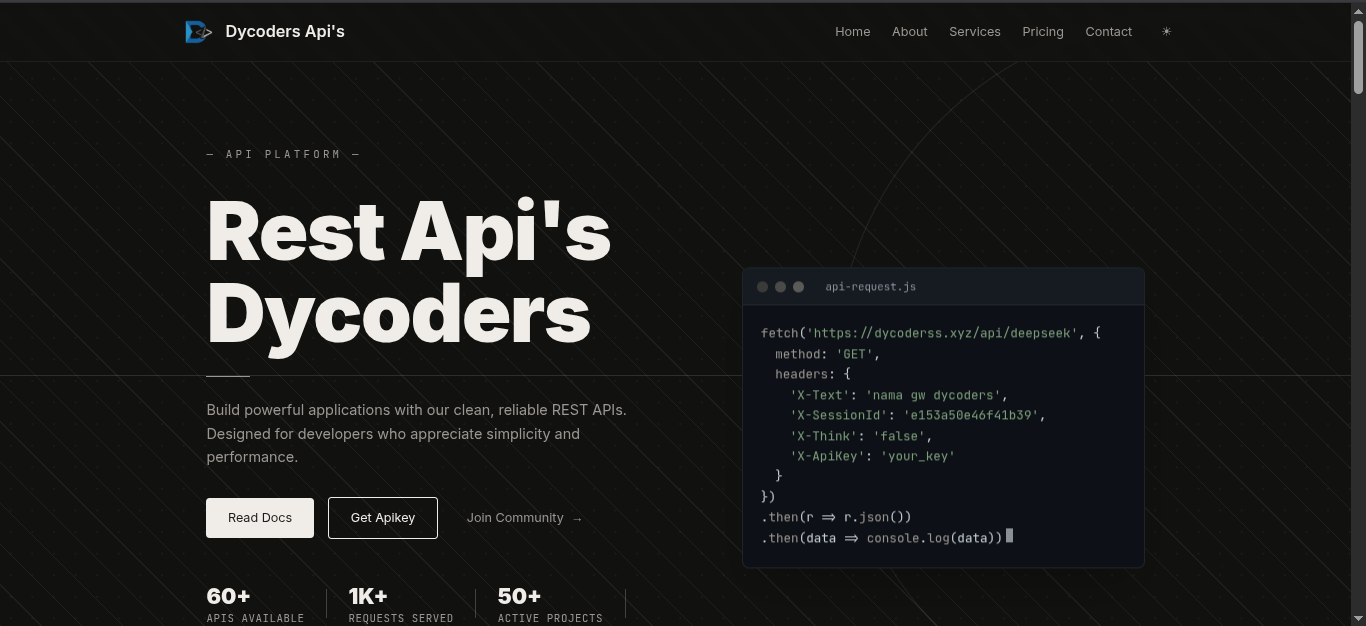The image size is (1366, 626).
Task: Open the Services nav item
Action: [x=975, y=32]
